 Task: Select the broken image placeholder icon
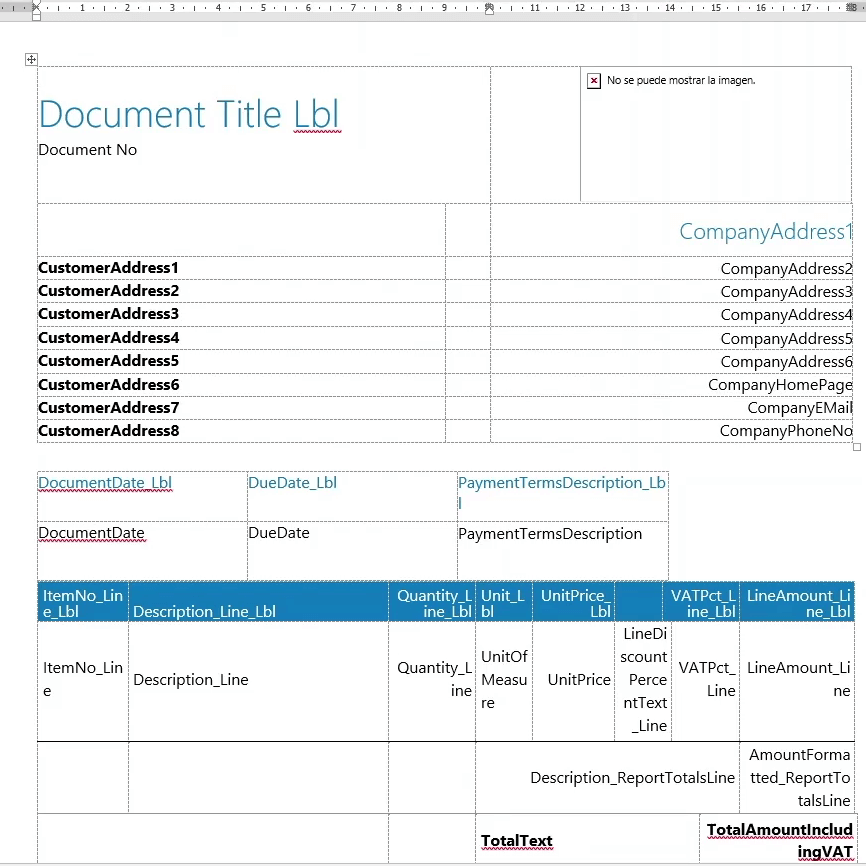594,80
